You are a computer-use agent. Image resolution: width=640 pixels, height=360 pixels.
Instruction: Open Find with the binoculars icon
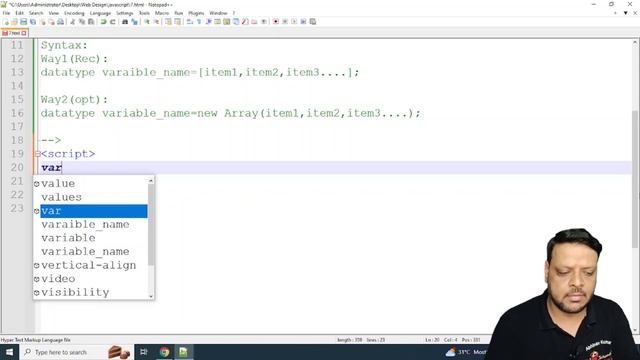(125, 22)
